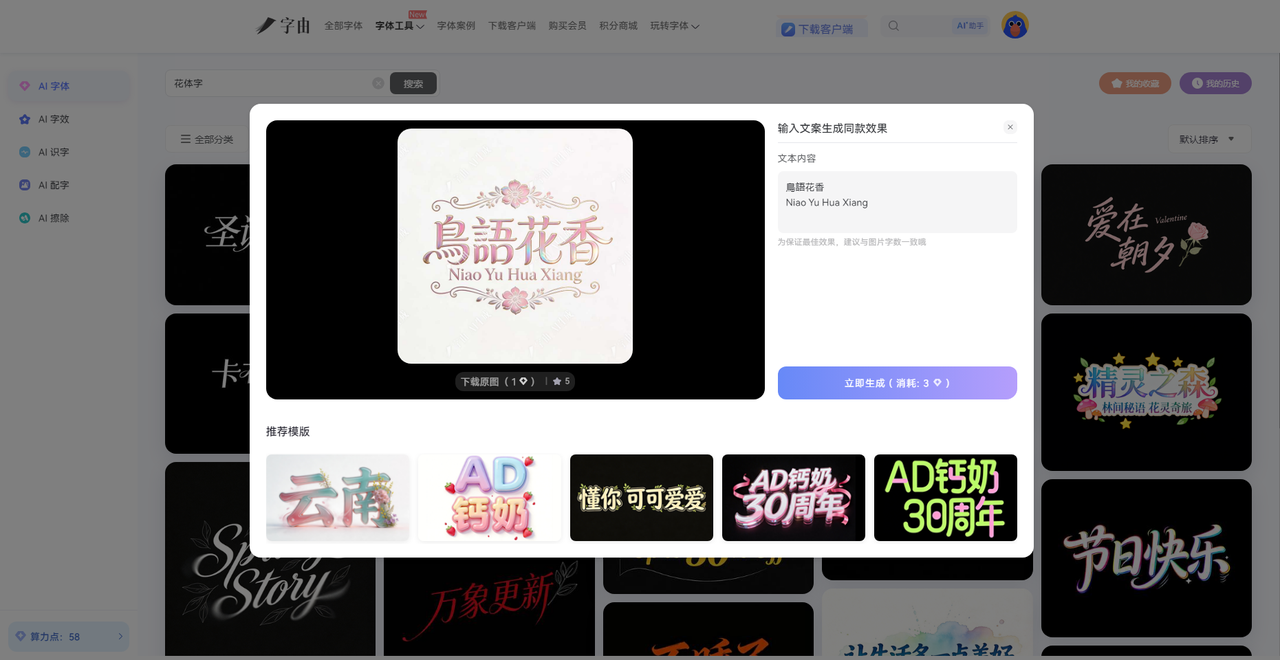
Task: Click the star favorite count icon
Action: pyautogui.click(x=557, y=381)
